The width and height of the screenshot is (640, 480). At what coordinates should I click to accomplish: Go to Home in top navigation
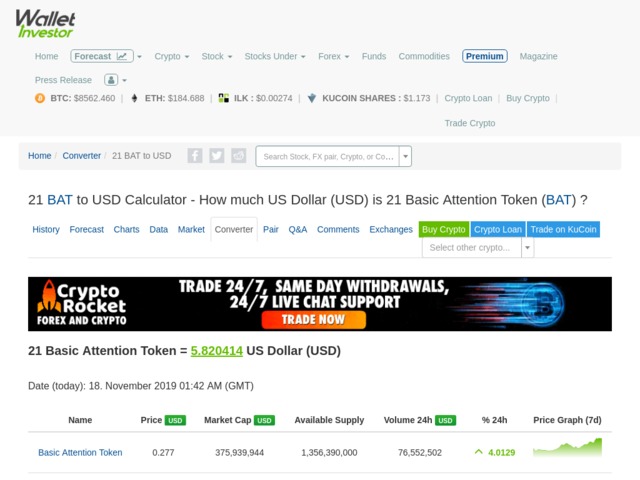[47, 56]
